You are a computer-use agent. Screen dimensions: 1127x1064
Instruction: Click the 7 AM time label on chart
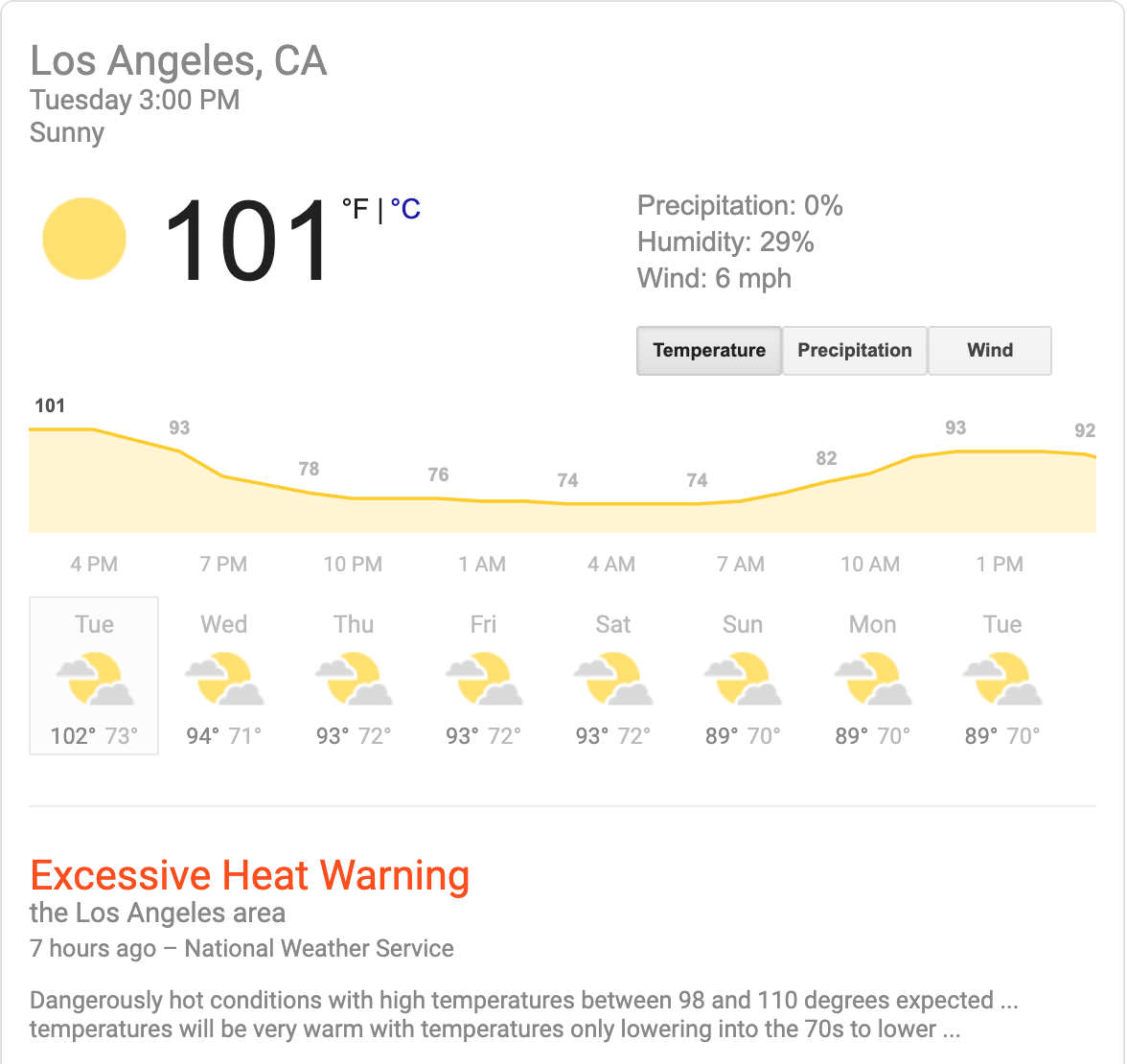click(x=741, y=565)
